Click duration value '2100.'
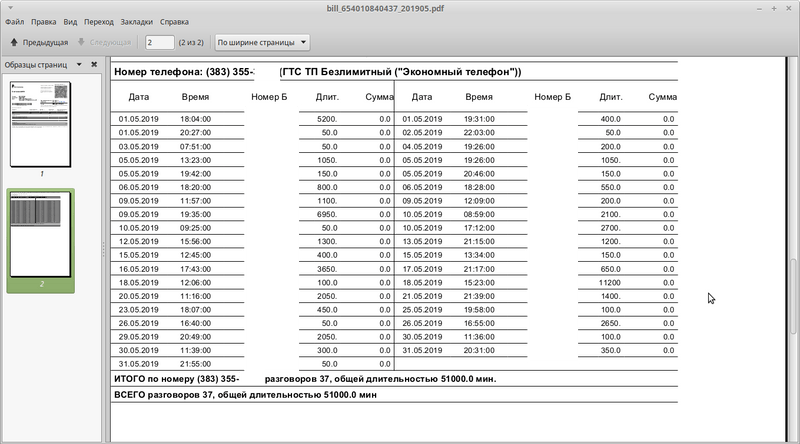The image size is (800, 444). pos(611,214)
